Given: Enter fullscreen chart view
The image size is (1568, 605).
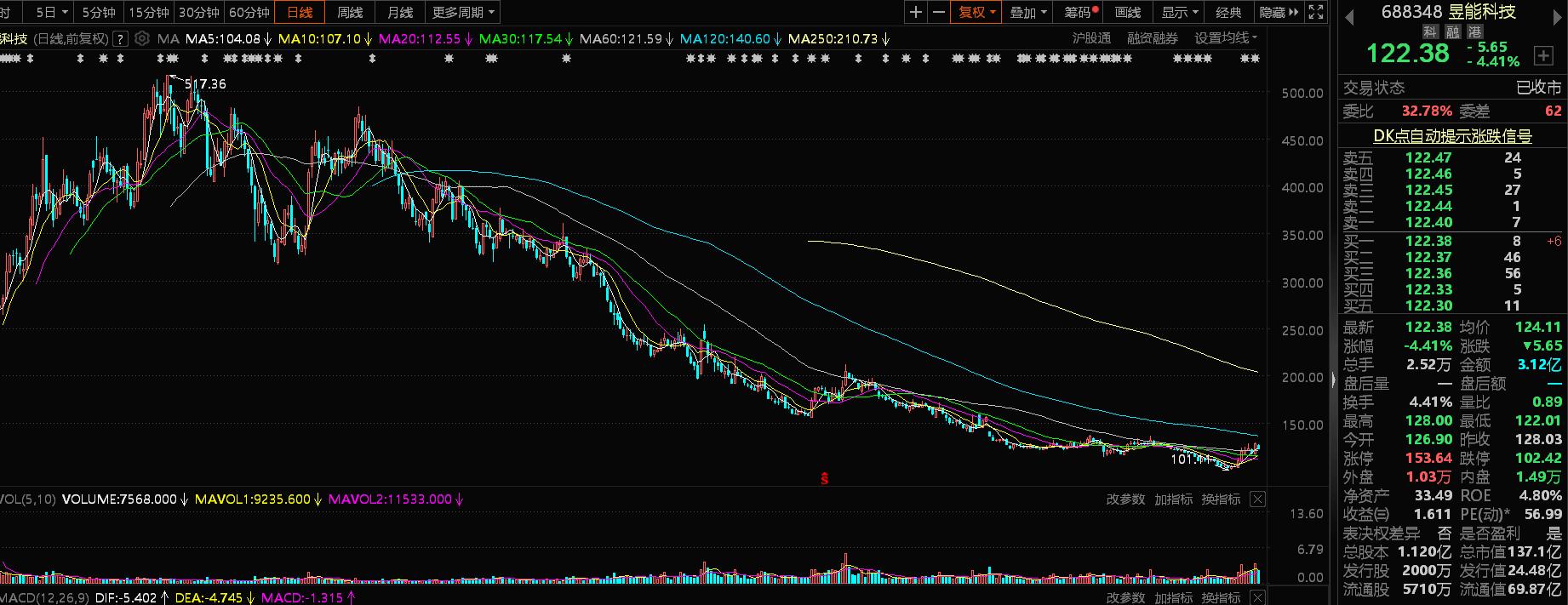Looking at the screenshot, I should pos(1316,12).
